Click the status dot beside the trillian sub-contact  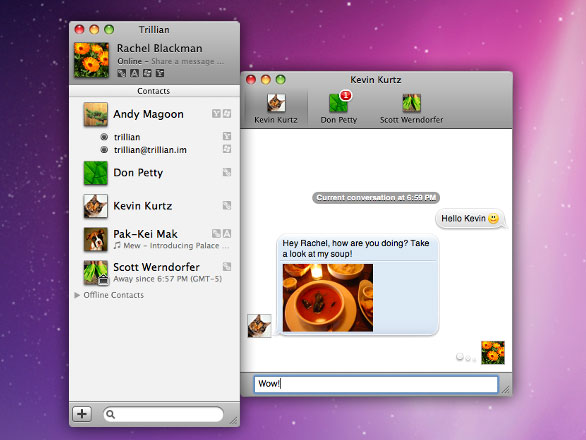(x=104, y=137)
